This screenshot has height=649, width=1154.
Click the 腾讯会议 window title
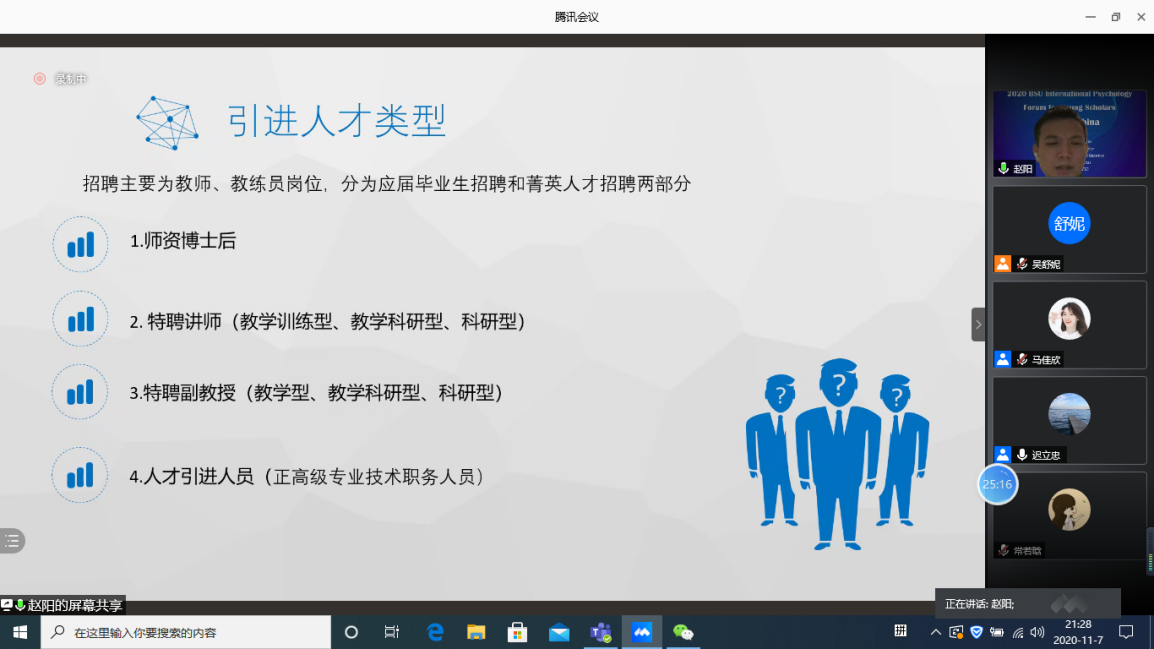(577, 17)
